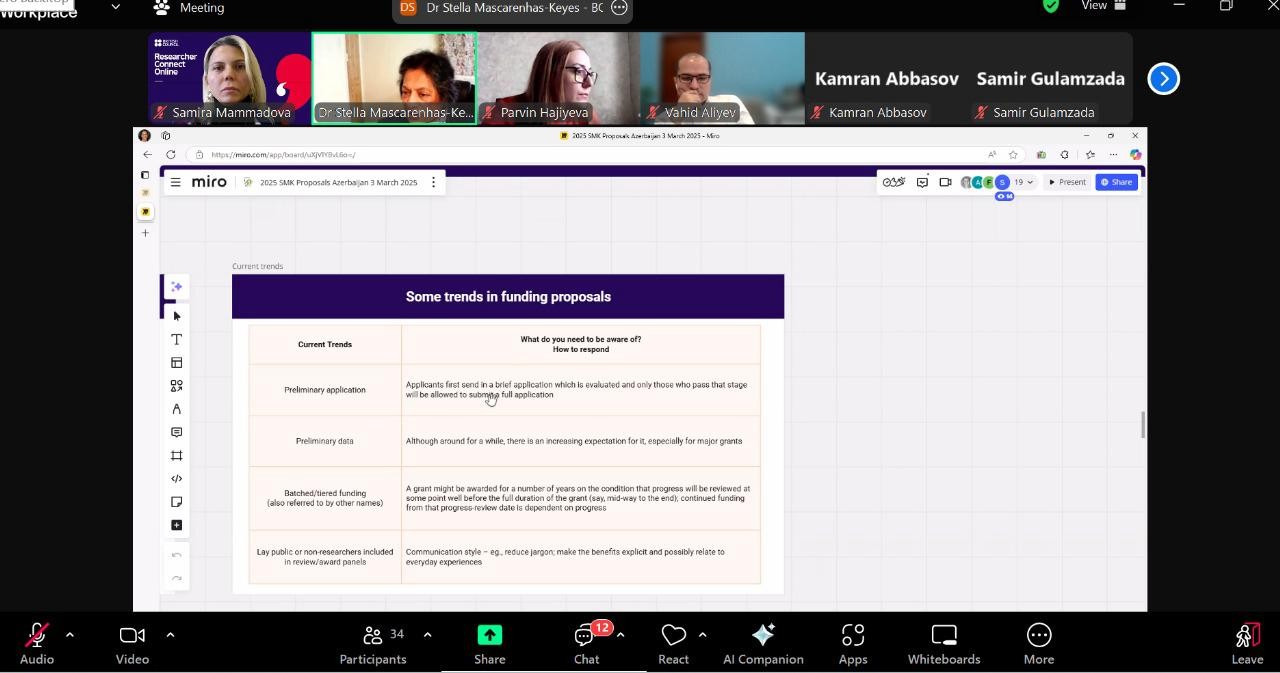The height and width of the screenshot is (673, 1280).
Task: Click the blue Share button in Miro
Action: (x=1116, y=182)
